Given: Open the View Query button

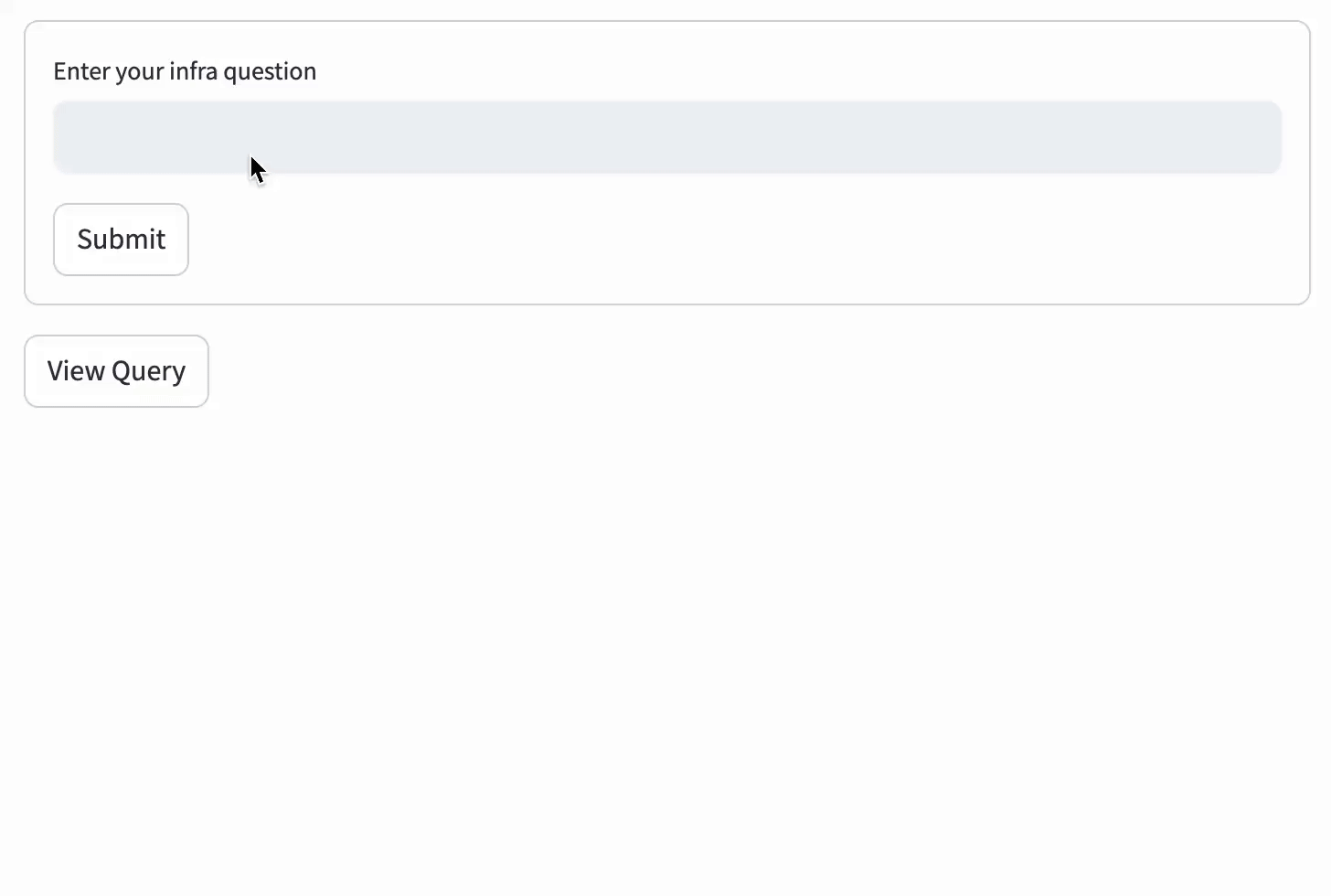Looking at the screenshot, I should pos(116,371).
